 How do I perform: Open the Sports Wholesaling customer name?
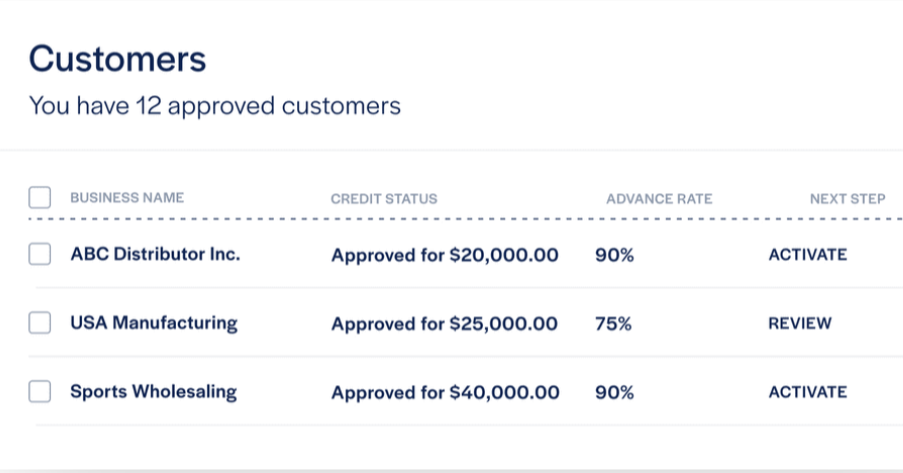pos(153,392)
